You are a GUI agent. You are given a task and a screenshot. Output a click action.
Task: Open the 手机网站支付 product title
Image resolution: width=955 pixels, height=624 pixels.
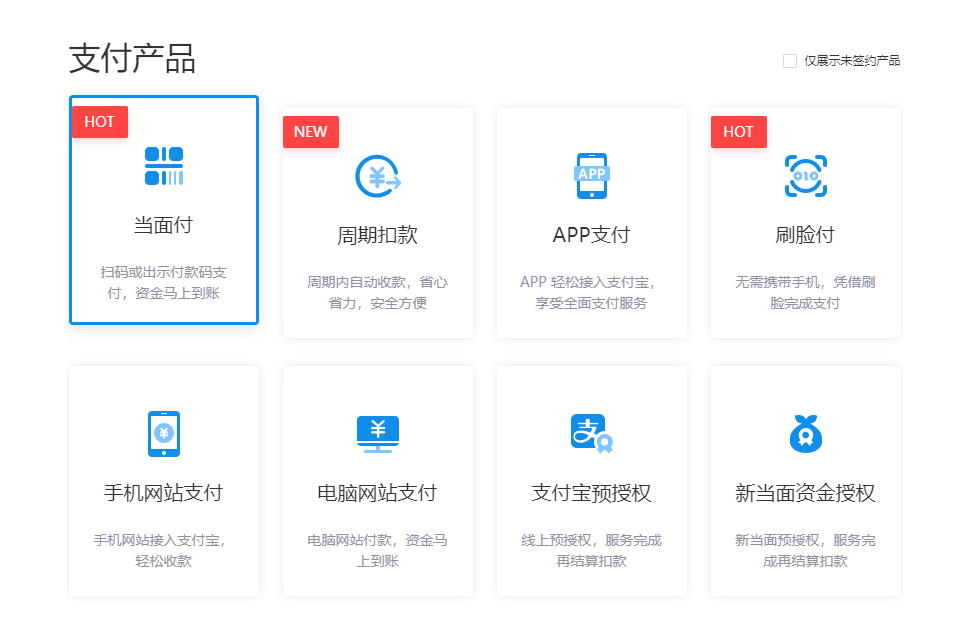(x=163, y=493)
